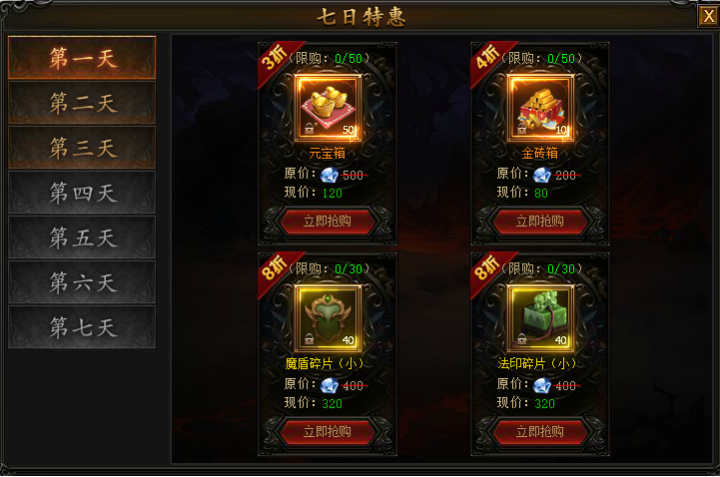Click 立即抢购 under 法印碎片(小)

click(540, 432)
